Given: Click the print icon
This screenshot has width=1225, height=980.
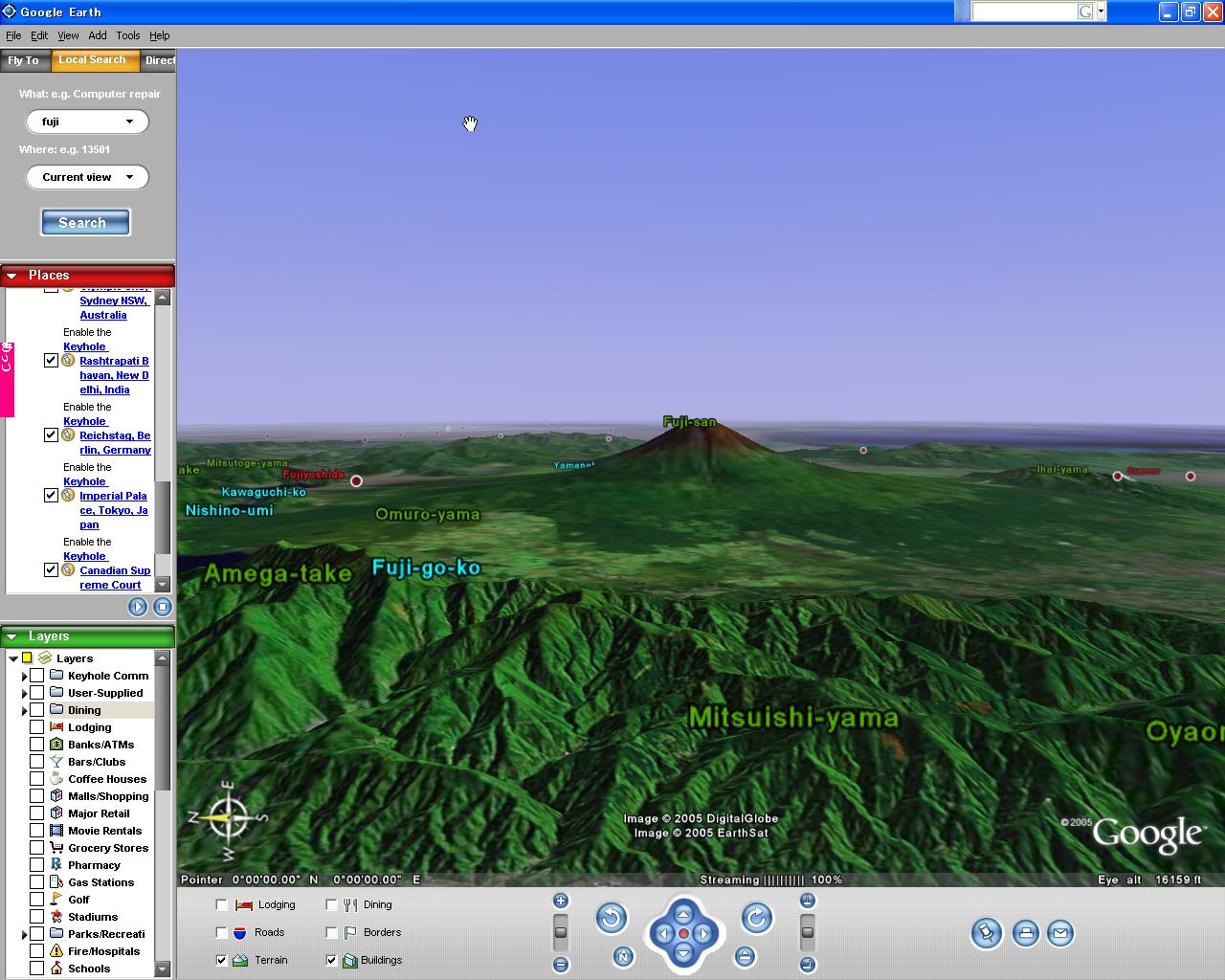Looking at the screenshot, I should click(1025, 933).
